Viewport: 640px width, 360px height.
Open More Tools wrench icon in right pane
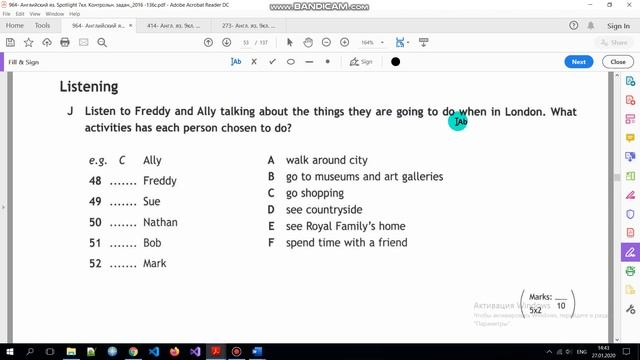point(630,309)
